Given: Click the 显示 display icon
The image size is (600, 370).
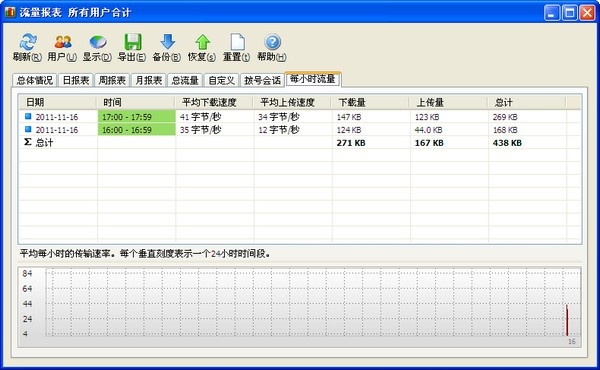Looking at the screenshot, I should (98, 42).
